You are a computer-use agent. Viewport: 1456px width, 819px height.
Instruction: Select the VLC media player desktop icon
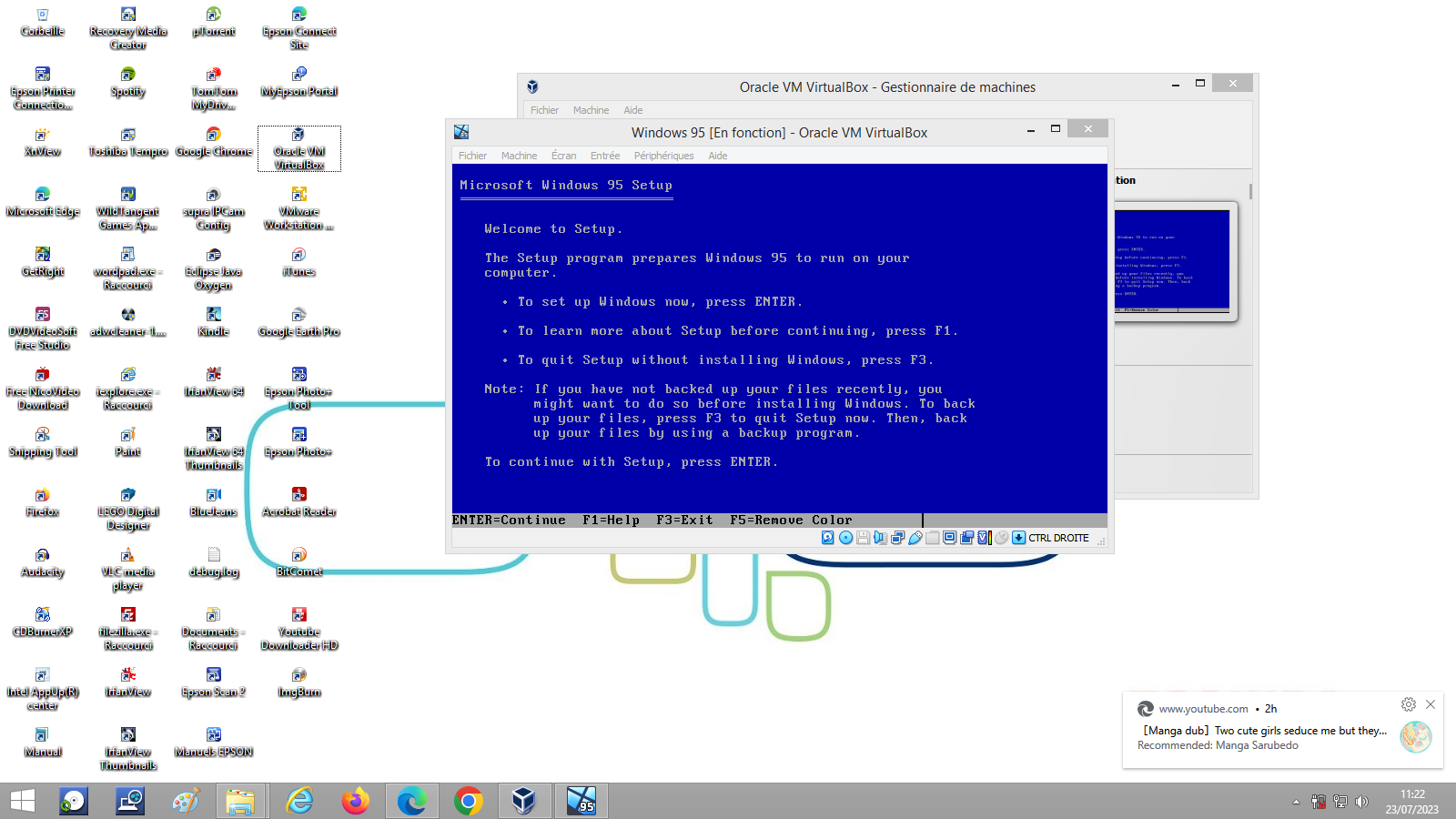[128, 570]
